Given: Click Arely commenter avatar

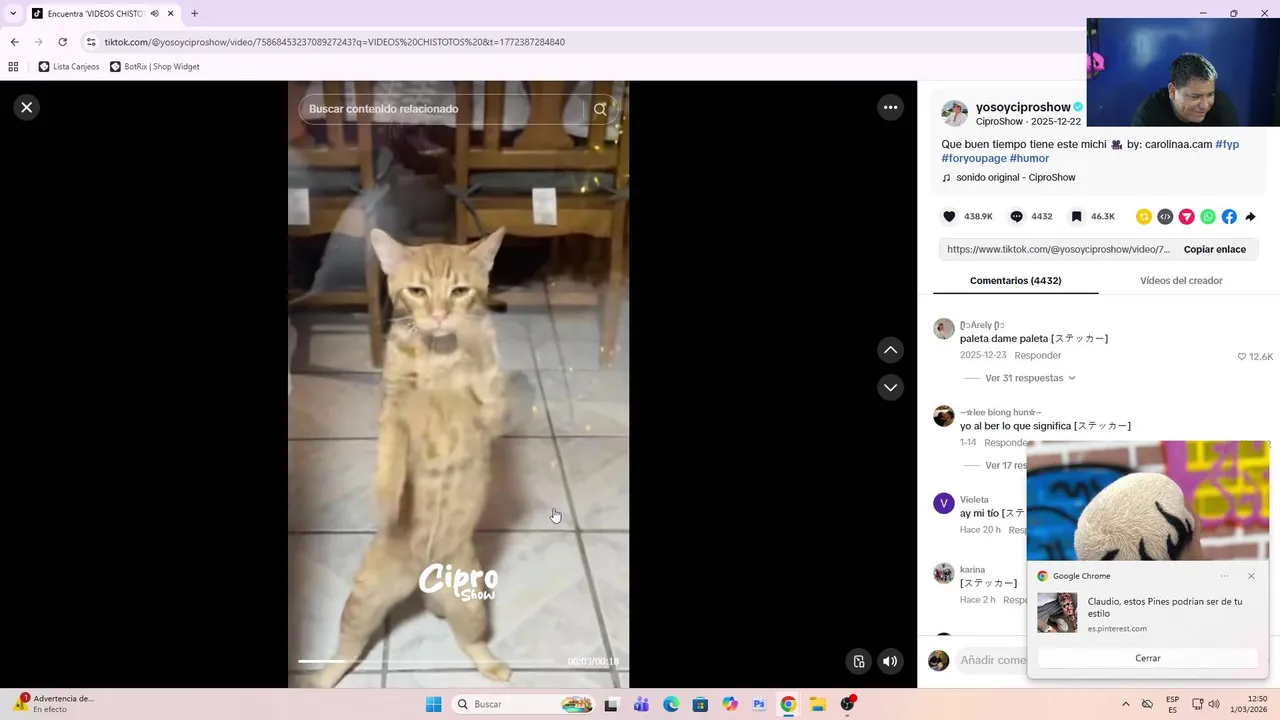Looking at the screenshot, I should [x=943, y=329].
